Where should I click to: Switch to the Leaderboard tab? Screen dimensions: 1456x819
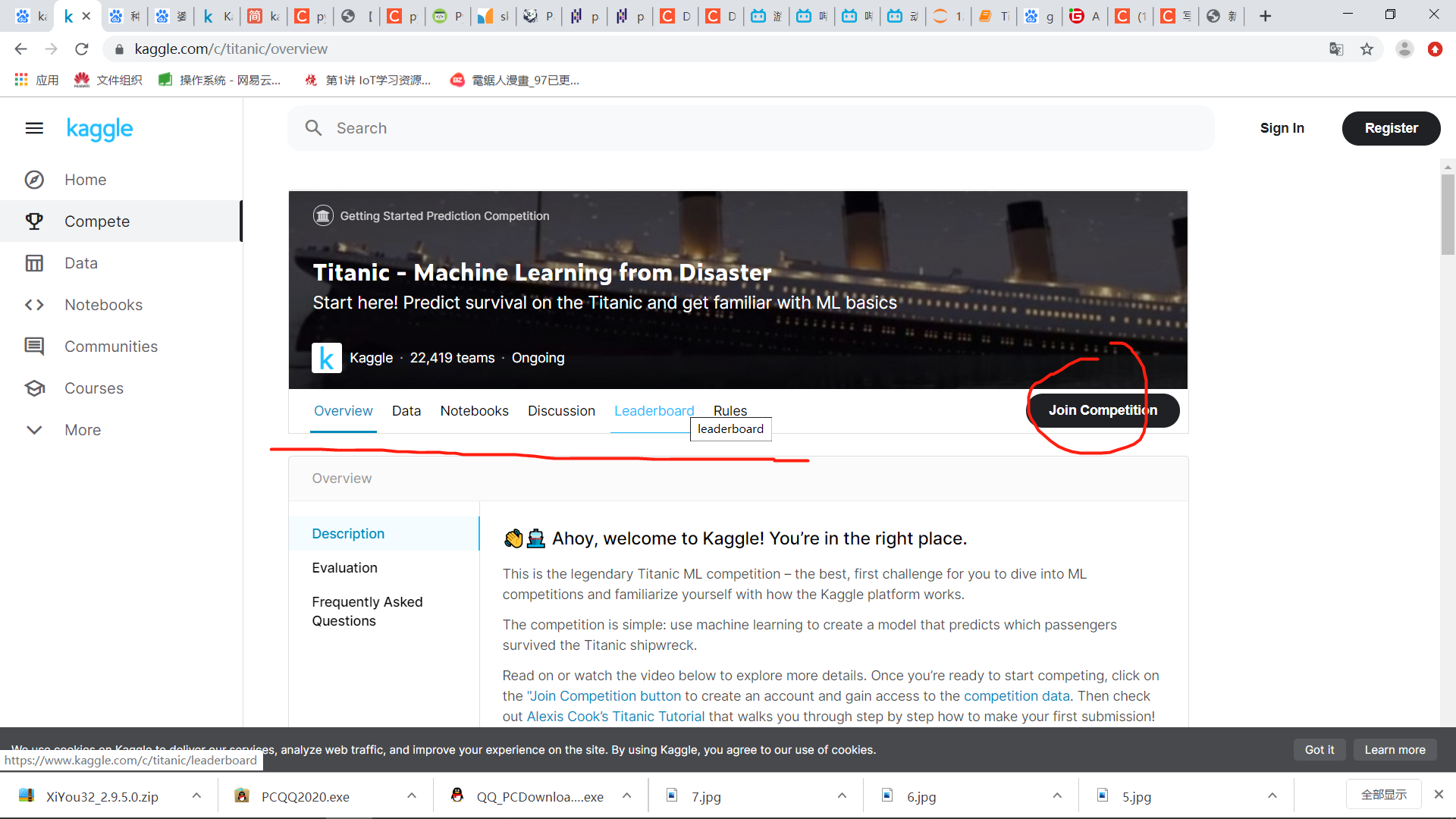654,410
